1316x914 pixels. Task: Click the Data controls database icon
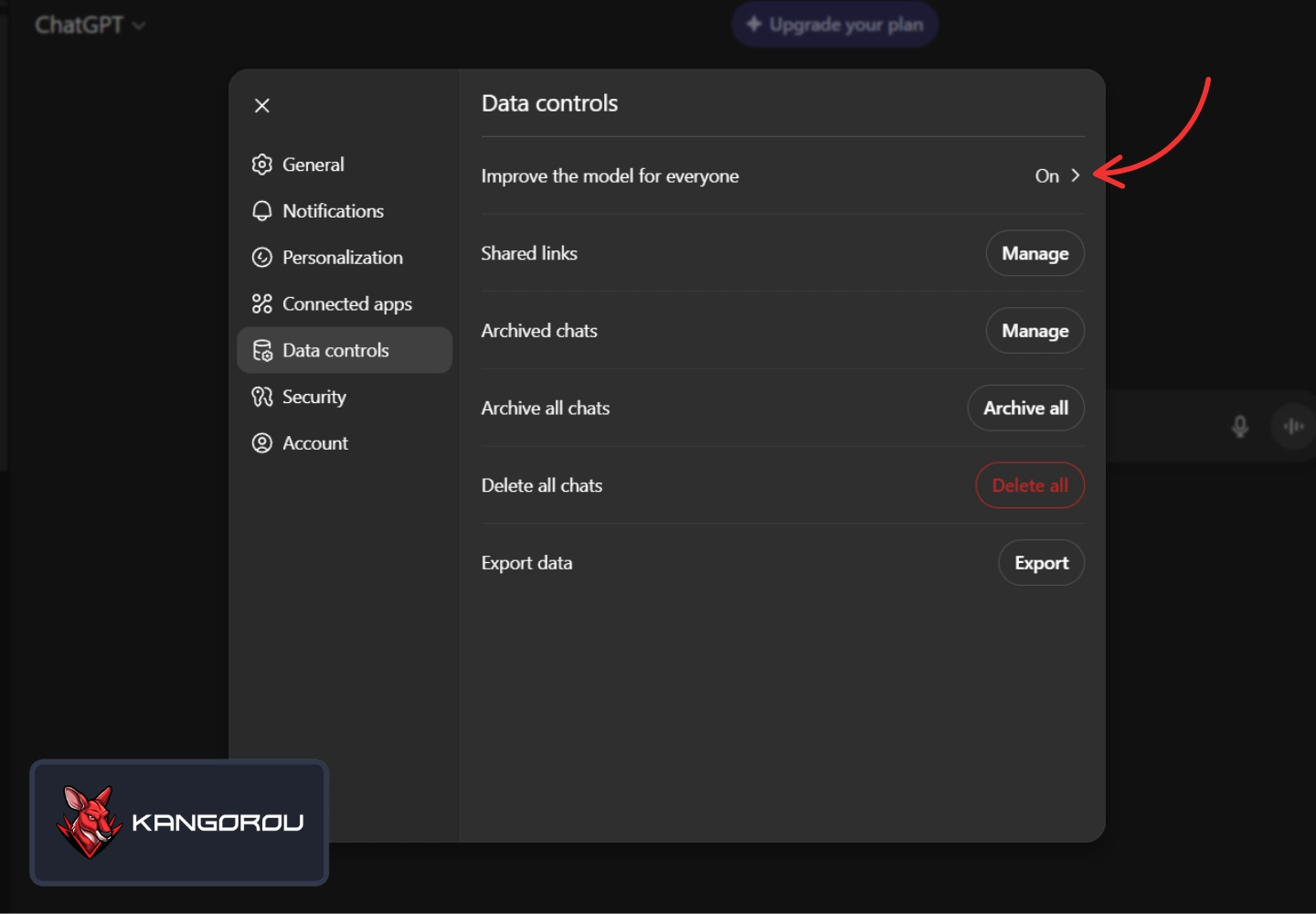coord(262,351)
